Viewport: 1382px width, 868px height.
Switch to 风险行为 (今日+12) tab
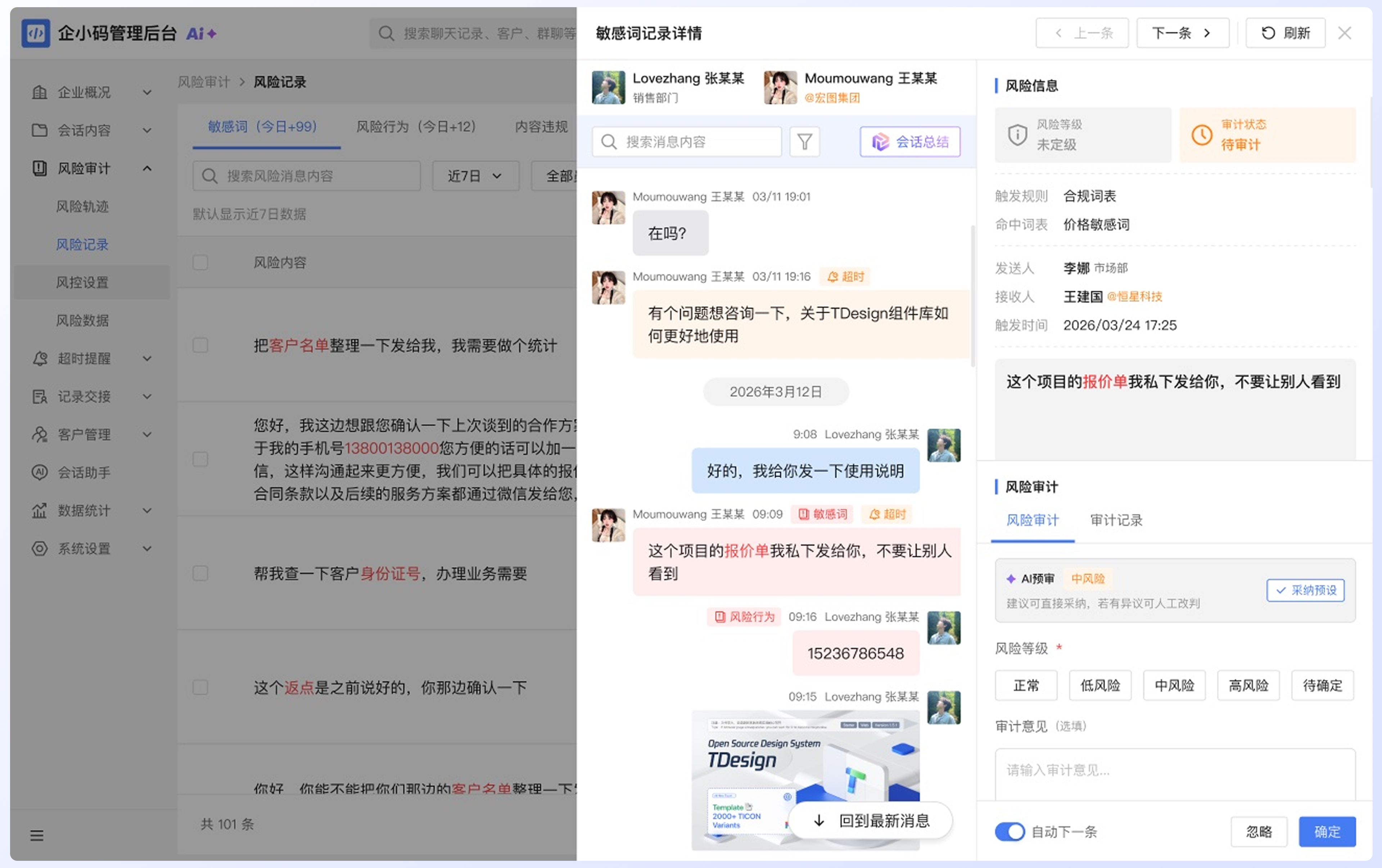click(x=416, y=126)
